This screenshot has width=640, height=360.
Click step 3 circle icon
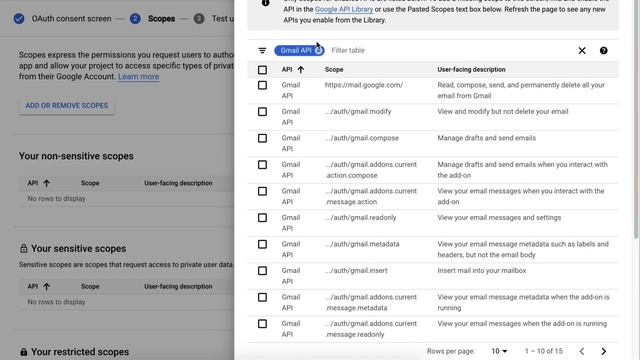(x=199, y=19)
